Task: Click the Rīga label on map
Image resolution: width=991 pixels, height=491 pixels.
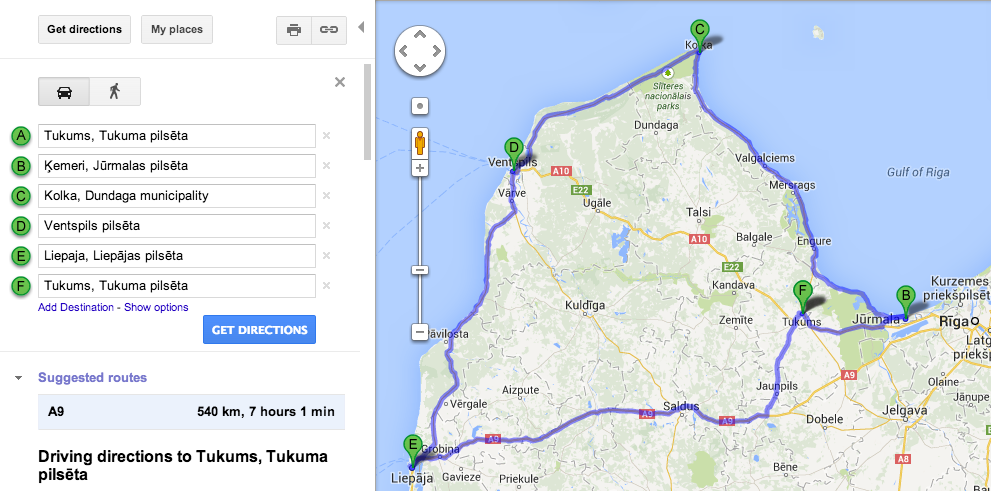Action: click(953, 321)
